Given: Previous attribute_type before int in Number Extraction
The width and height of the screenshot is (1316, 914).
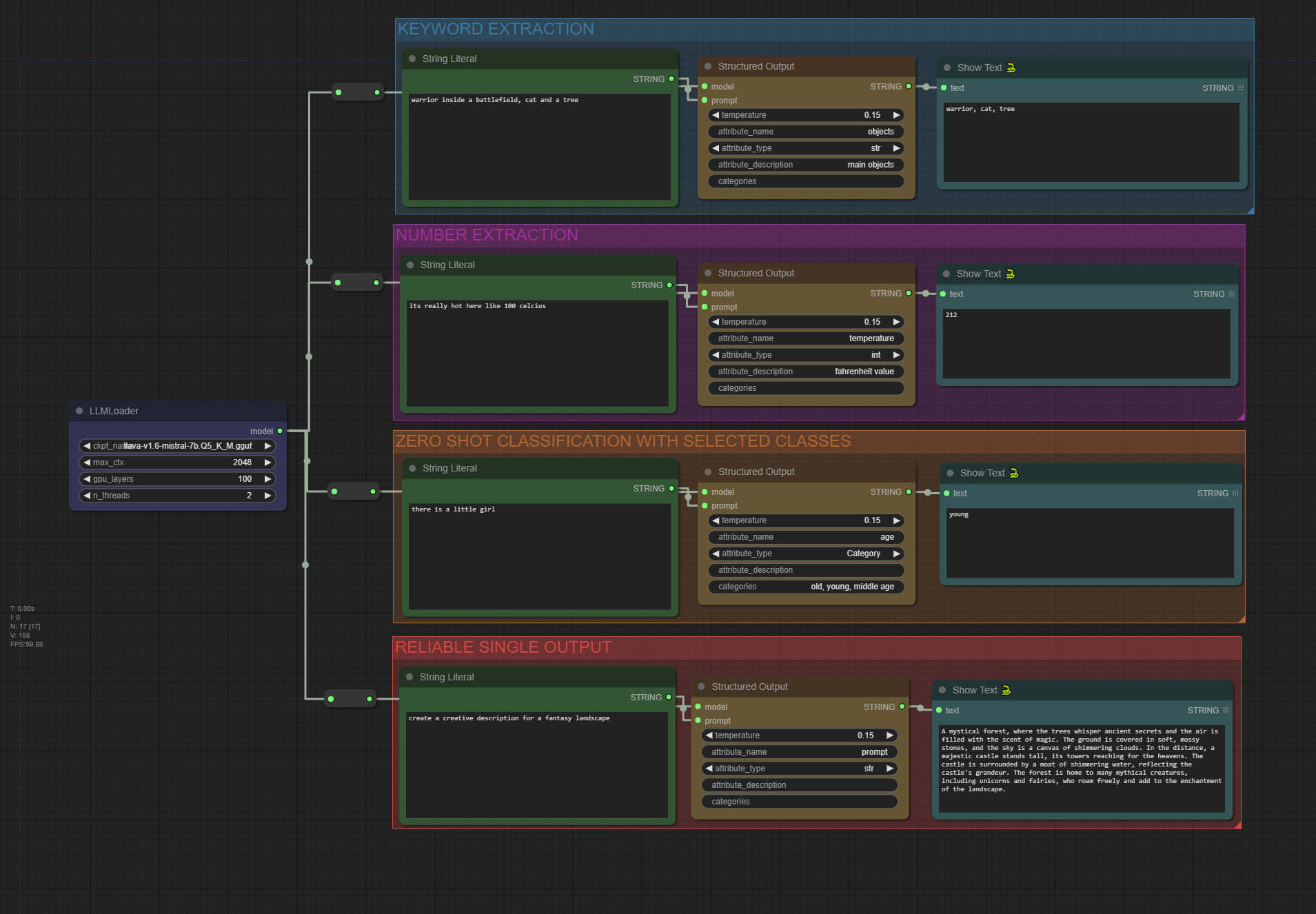Looking at the screenshot, I should (x=716, y=355).
